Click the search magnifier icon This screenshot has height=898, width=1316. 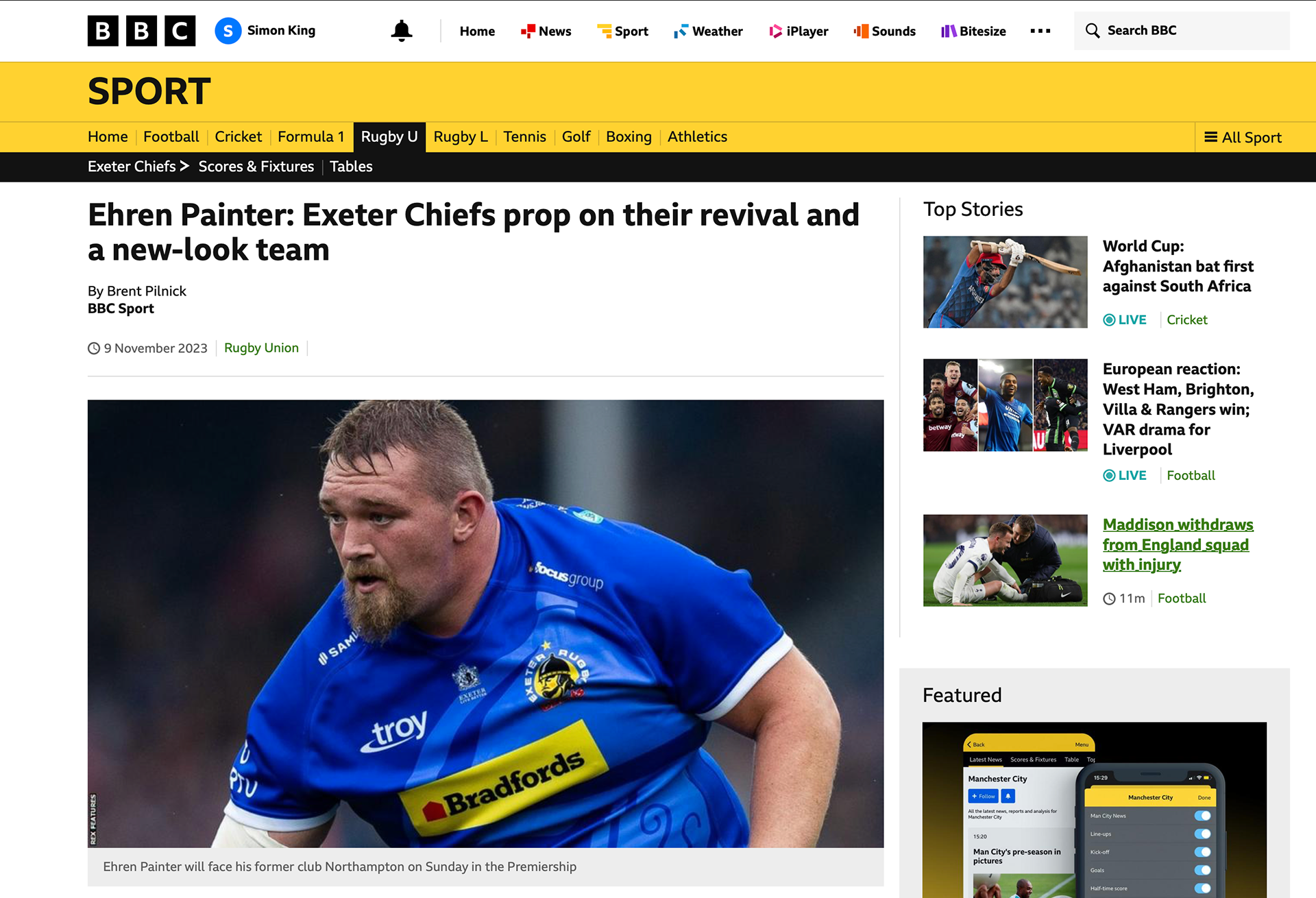click(1093, 31)
